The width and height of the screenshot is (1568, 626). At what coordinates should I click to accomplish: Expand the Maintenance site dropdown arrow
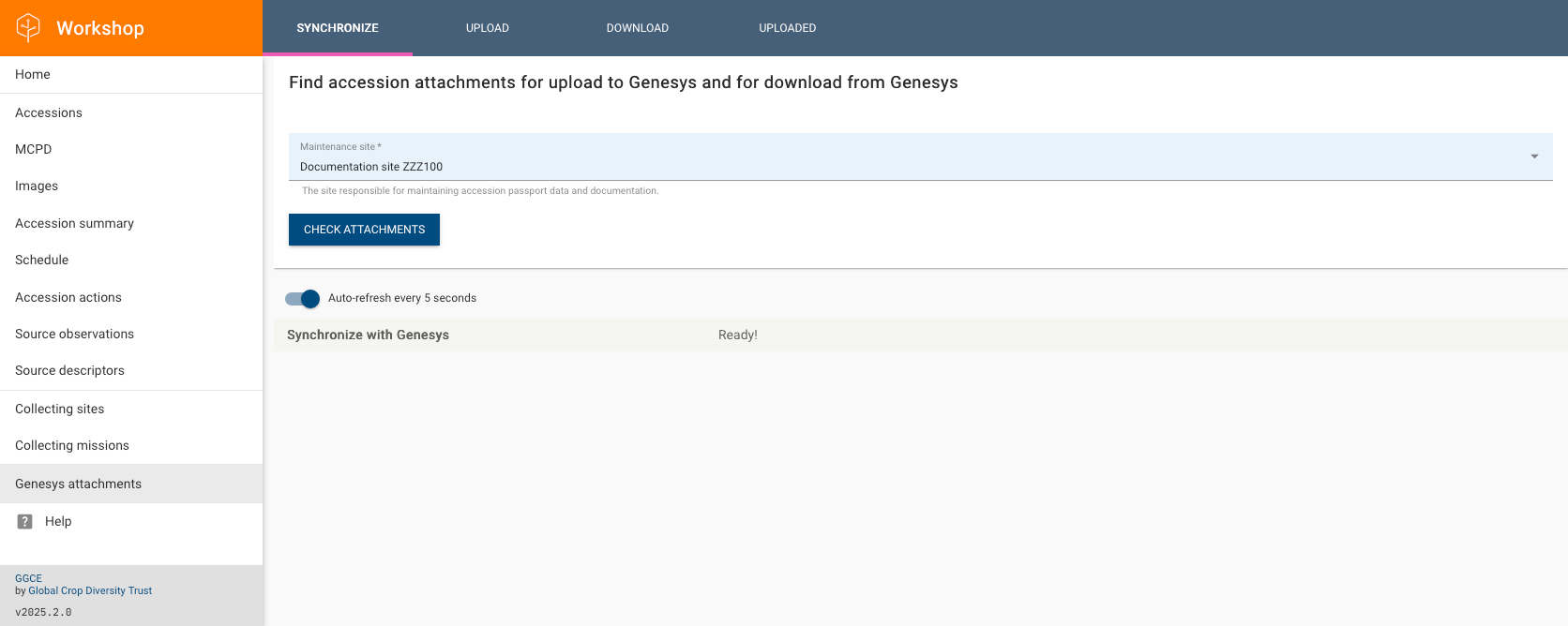[1534, 156]
